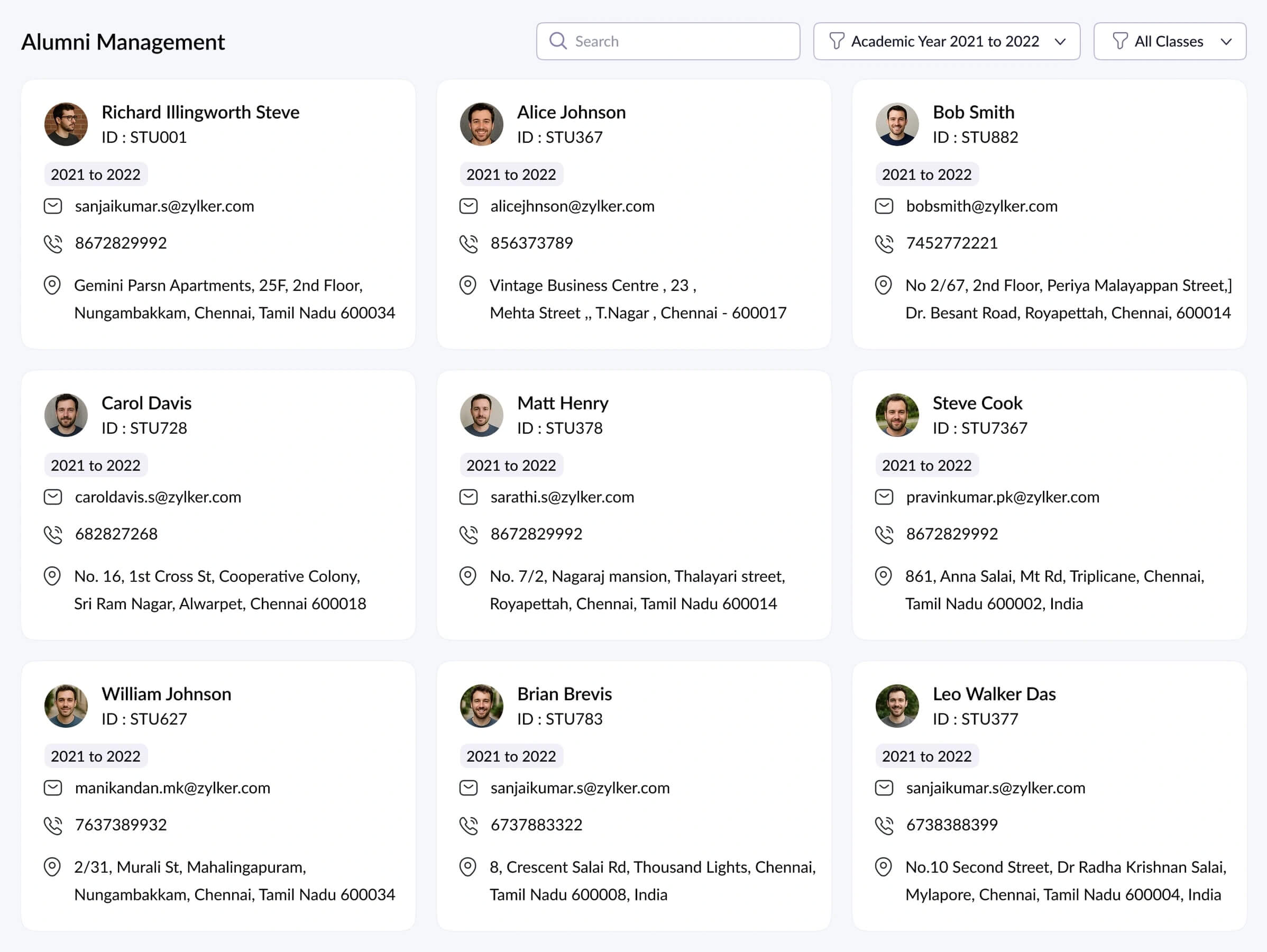
Task: Click the filter funnel icon before All Classes
Action: coord(1119,41)
